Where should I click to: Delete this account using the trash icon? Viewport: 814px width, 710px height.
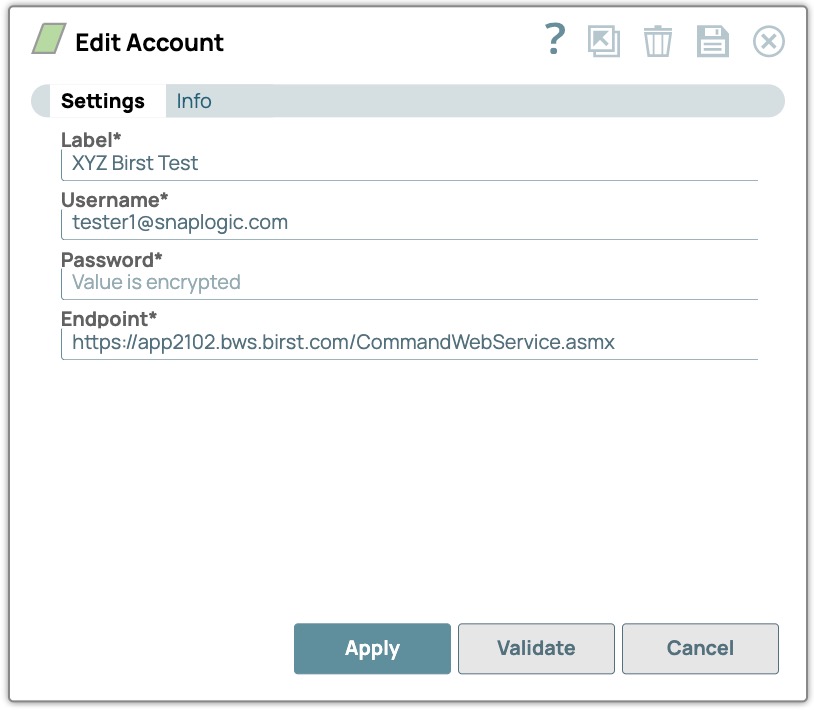click(x=657, y=41)
